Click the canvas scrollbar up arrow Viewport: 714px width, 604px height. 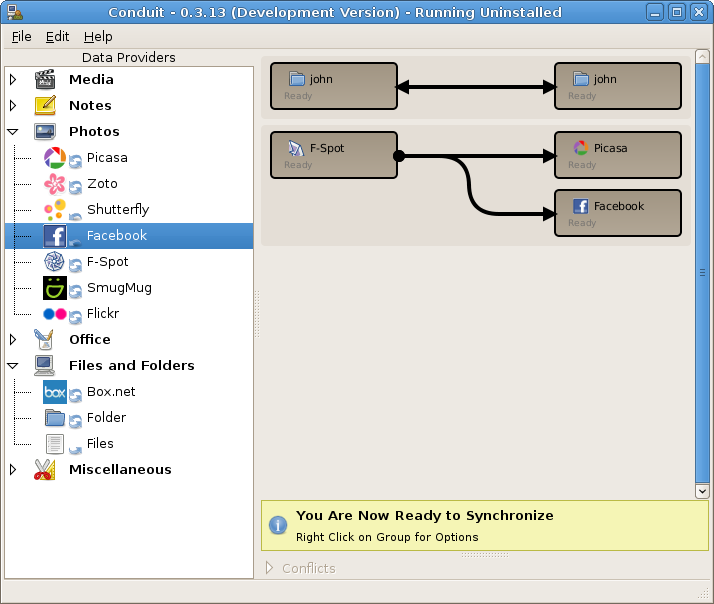point(702,56)
